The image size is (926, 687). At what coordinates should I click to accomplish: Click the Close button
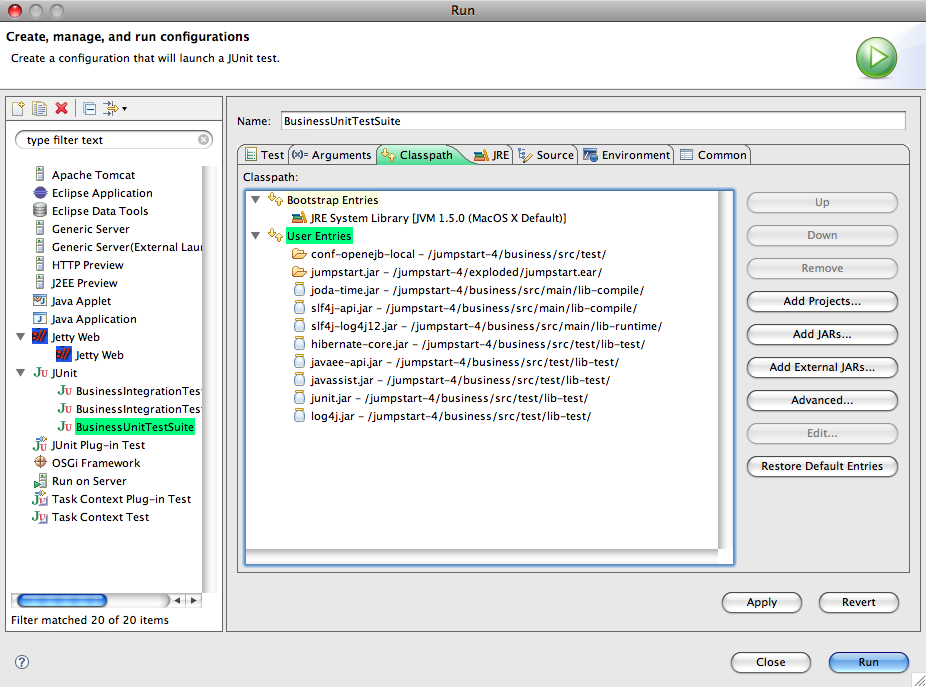coord(771,662)
